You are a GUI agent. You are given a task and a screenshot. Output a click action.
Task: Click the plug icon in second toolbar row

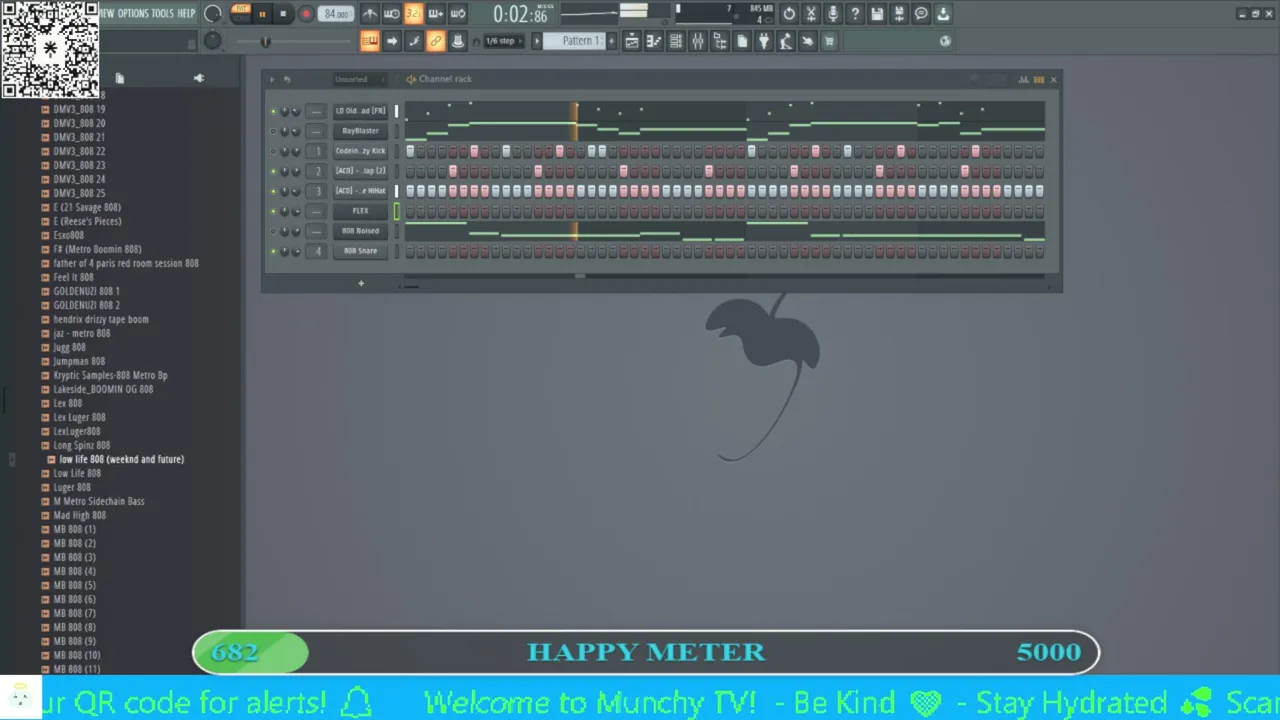pos(764,41)
